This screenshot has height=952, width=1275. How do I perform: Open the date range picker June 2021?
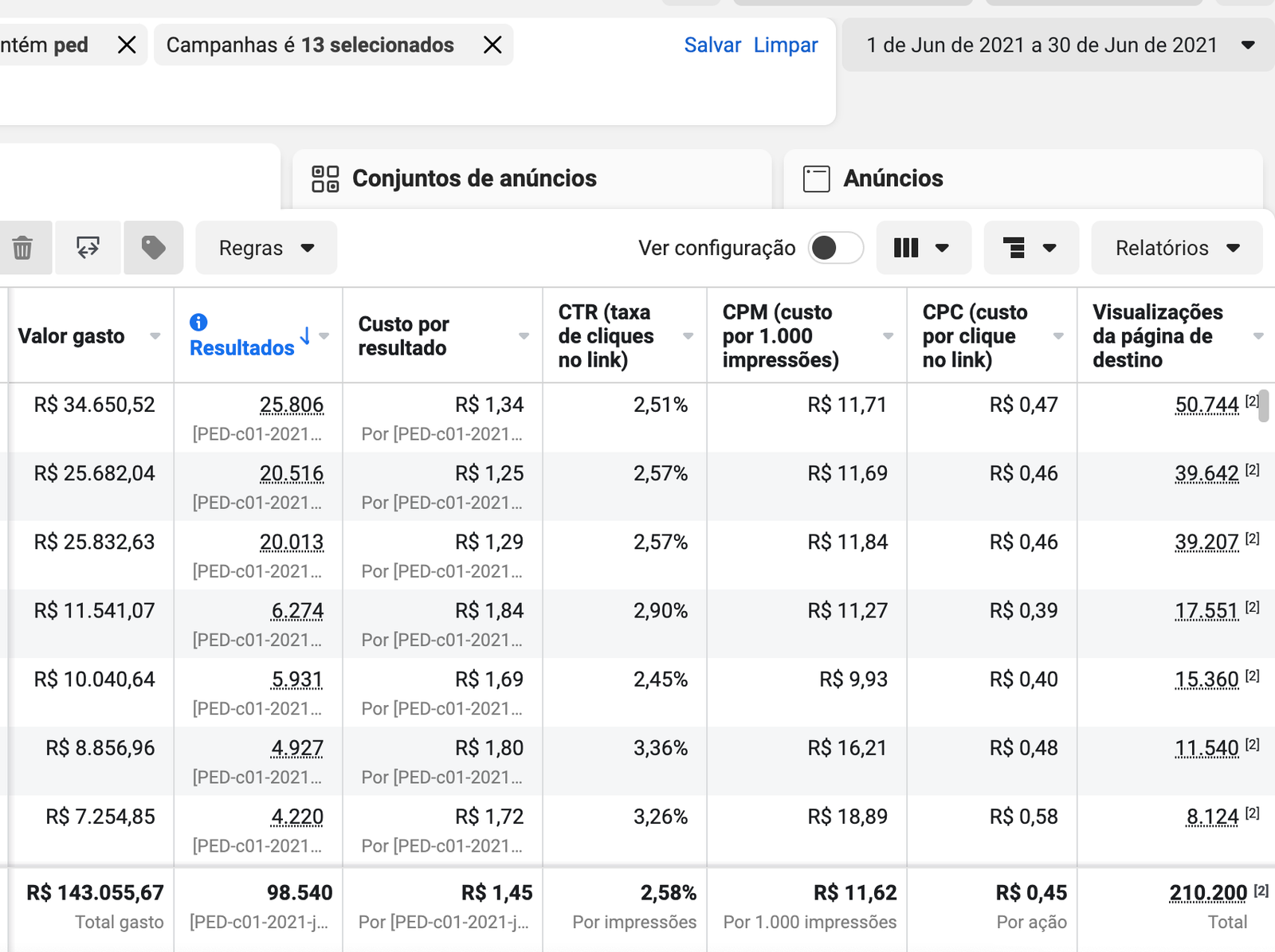pyautogui.click(x=1058, y=45)
